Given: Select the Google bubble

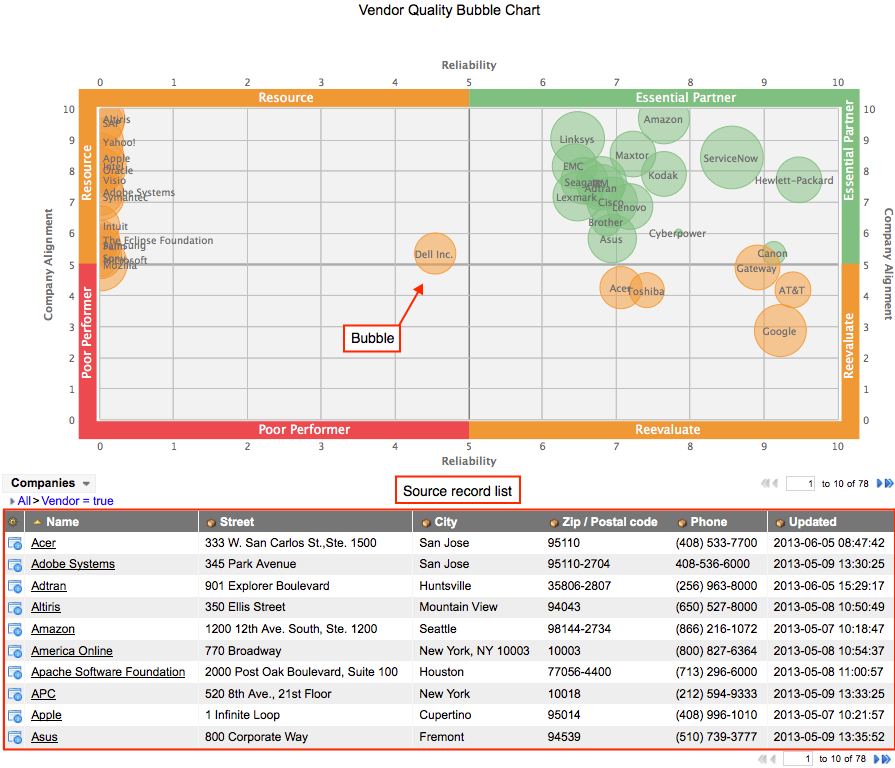Looking at the screenshot, I should (x=780, y=331).
